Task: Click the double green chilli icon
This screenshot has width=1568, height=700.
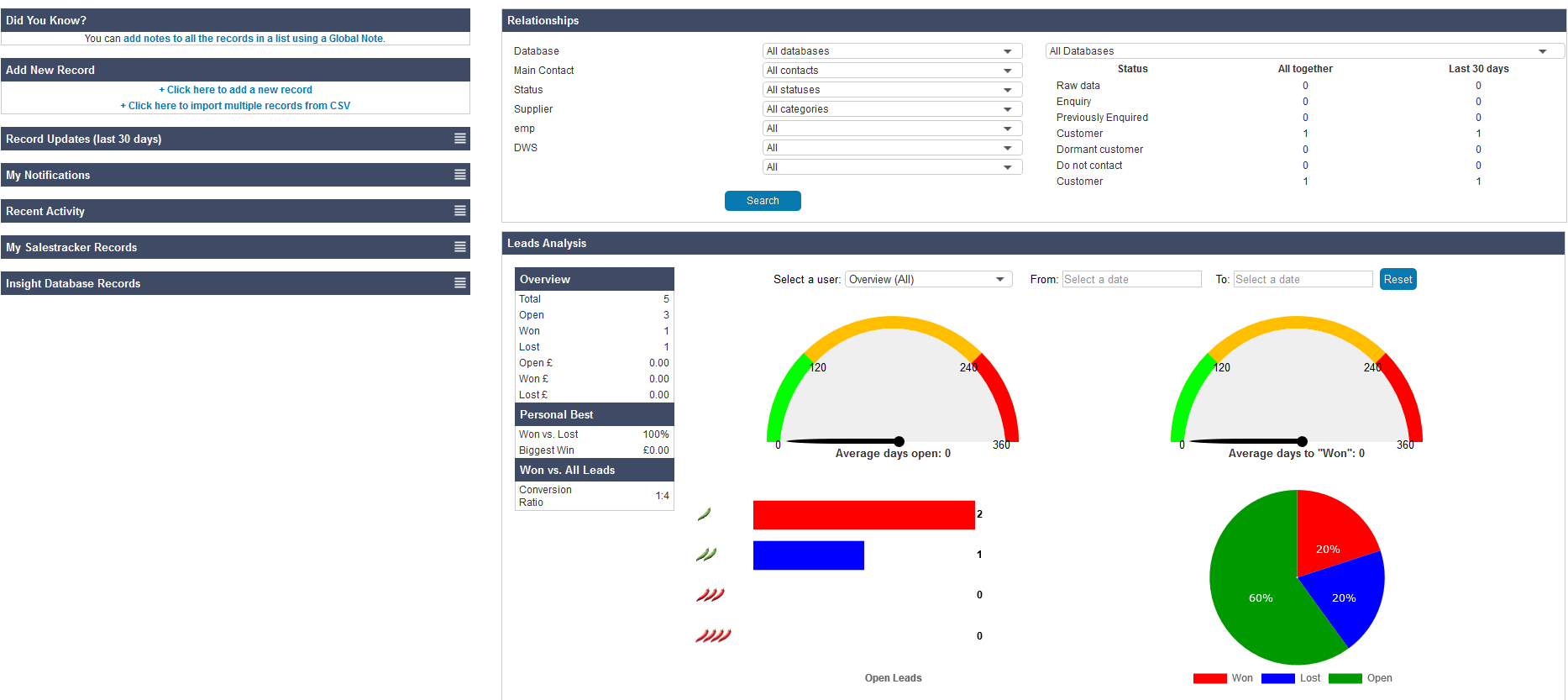Action: [706, 555]
